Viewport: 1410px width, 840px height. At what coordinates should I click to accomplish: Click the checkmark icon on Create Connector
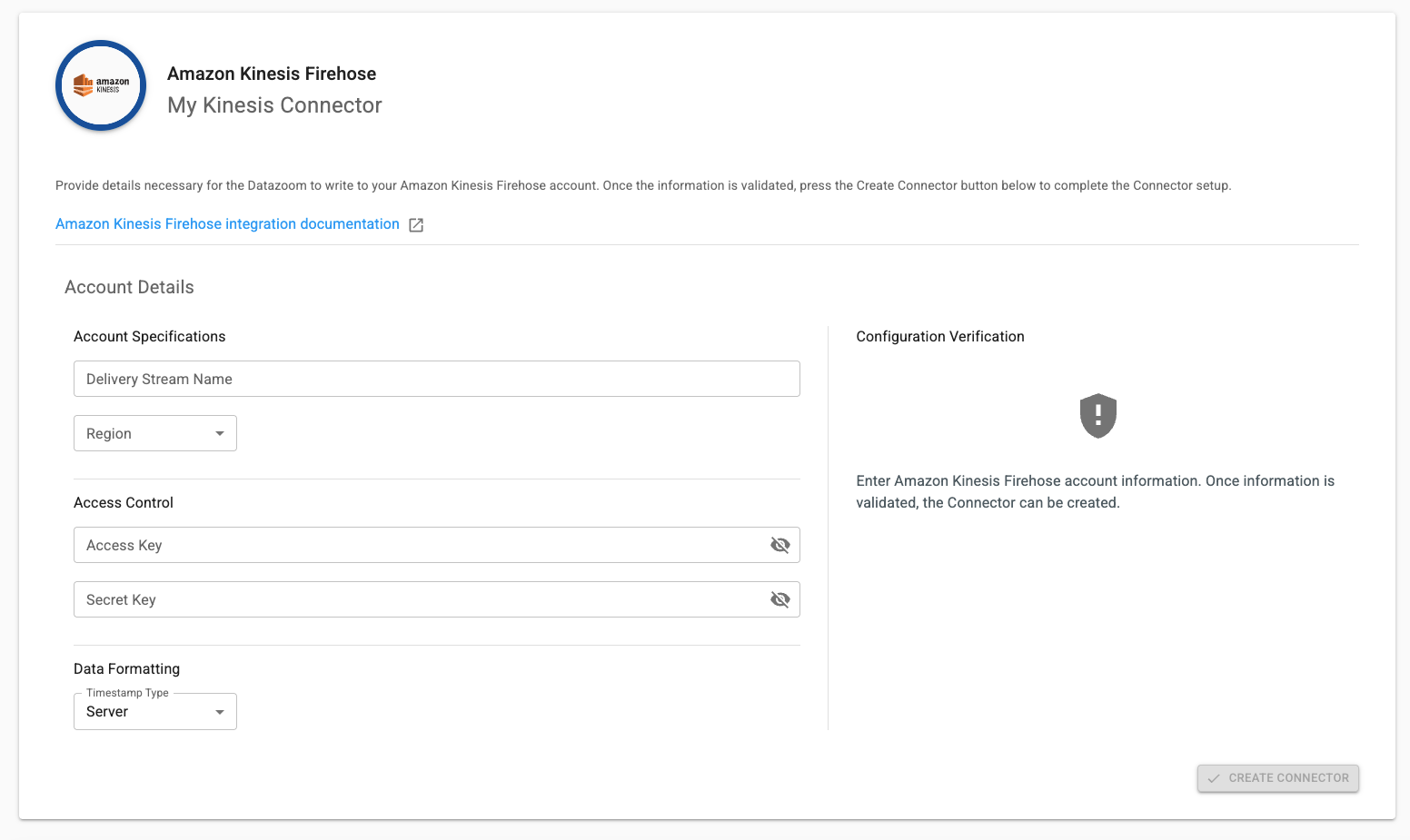1214,778
